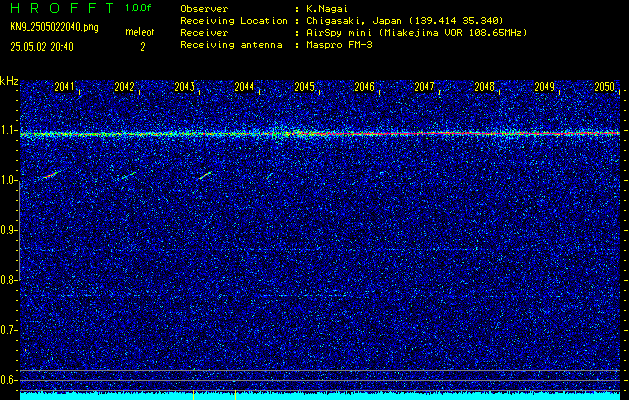Click the 2047 time marker
629x400 pixels.
click(424, 87)
